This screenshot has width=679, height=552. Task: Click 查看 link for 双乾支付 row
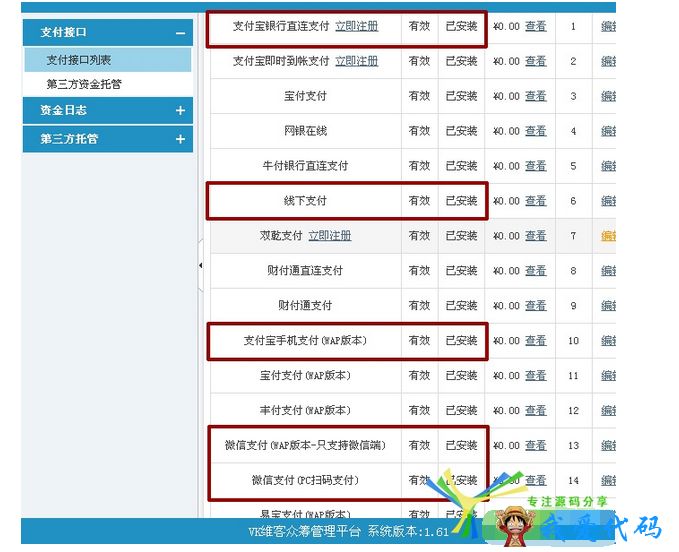[x=536, y=236]
